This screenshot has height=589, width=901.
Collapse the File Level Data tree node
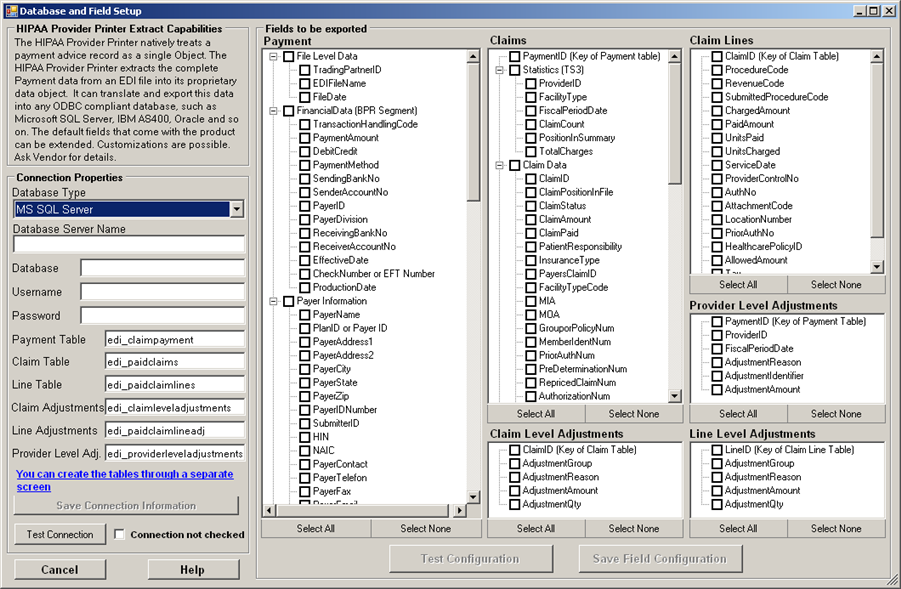[274, 57]
